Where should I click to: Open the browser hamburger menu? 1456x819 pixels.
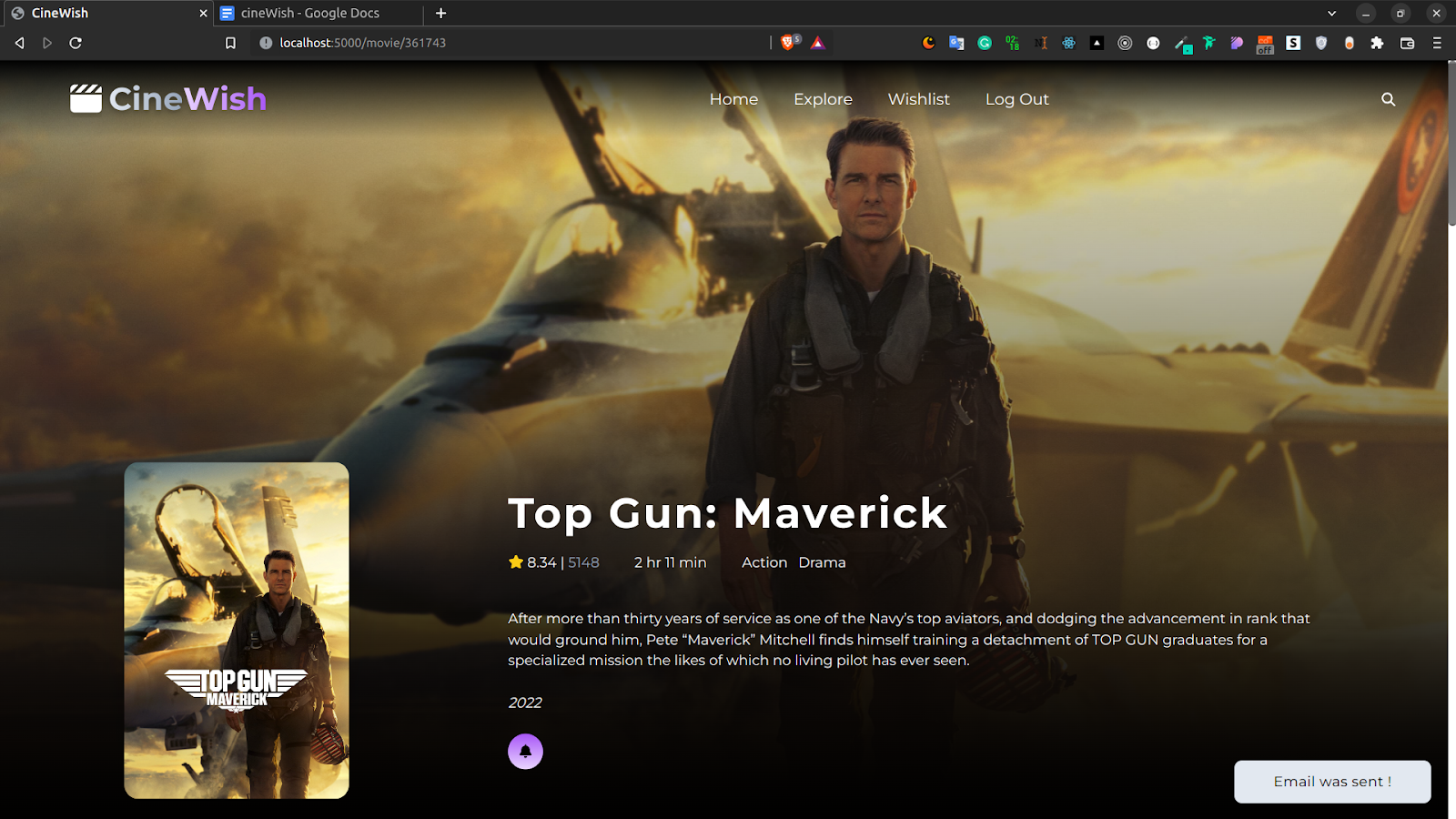point(1437,43)
